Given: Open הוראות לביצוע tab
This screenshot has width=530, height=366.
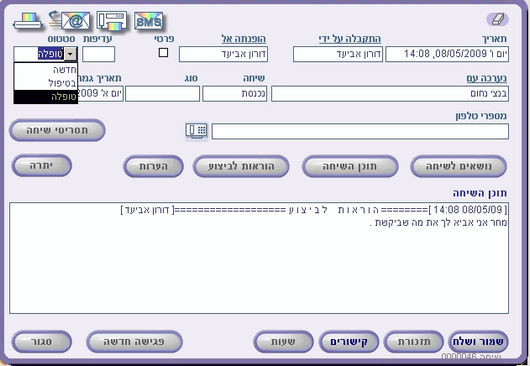Looking at the screenshot, I should (241, 166).
